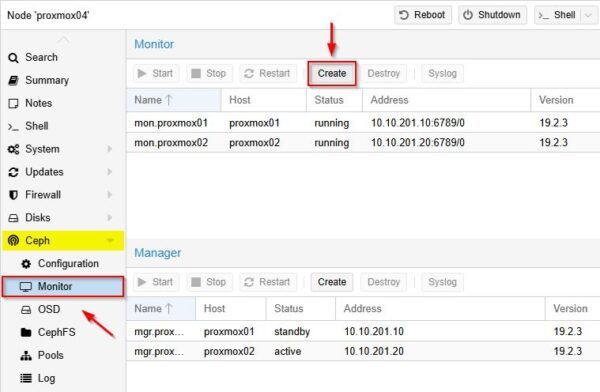Sort Monitor table by Name column
Screen dimensions: 600x392
pyautogui.click(x=174, y=100)
